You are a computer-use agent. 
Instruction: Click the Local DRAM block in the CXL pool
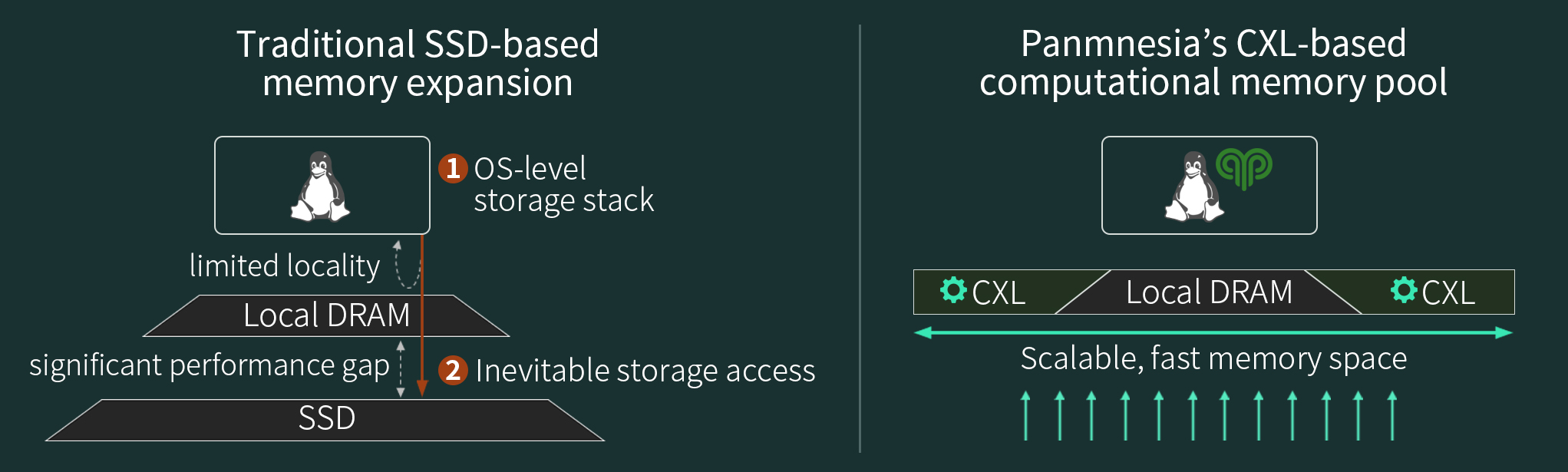1209,292
